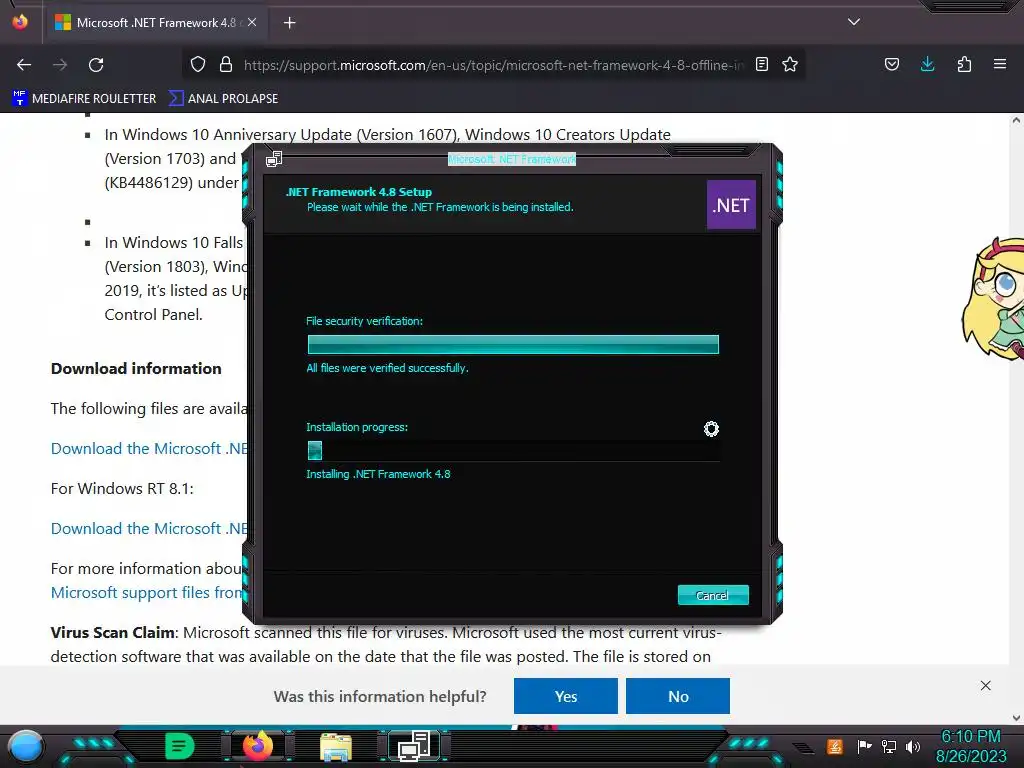Click the address bar URL field
Image resolution: width=1024 pixels, height=768 pixels.
tap(493, 65)
